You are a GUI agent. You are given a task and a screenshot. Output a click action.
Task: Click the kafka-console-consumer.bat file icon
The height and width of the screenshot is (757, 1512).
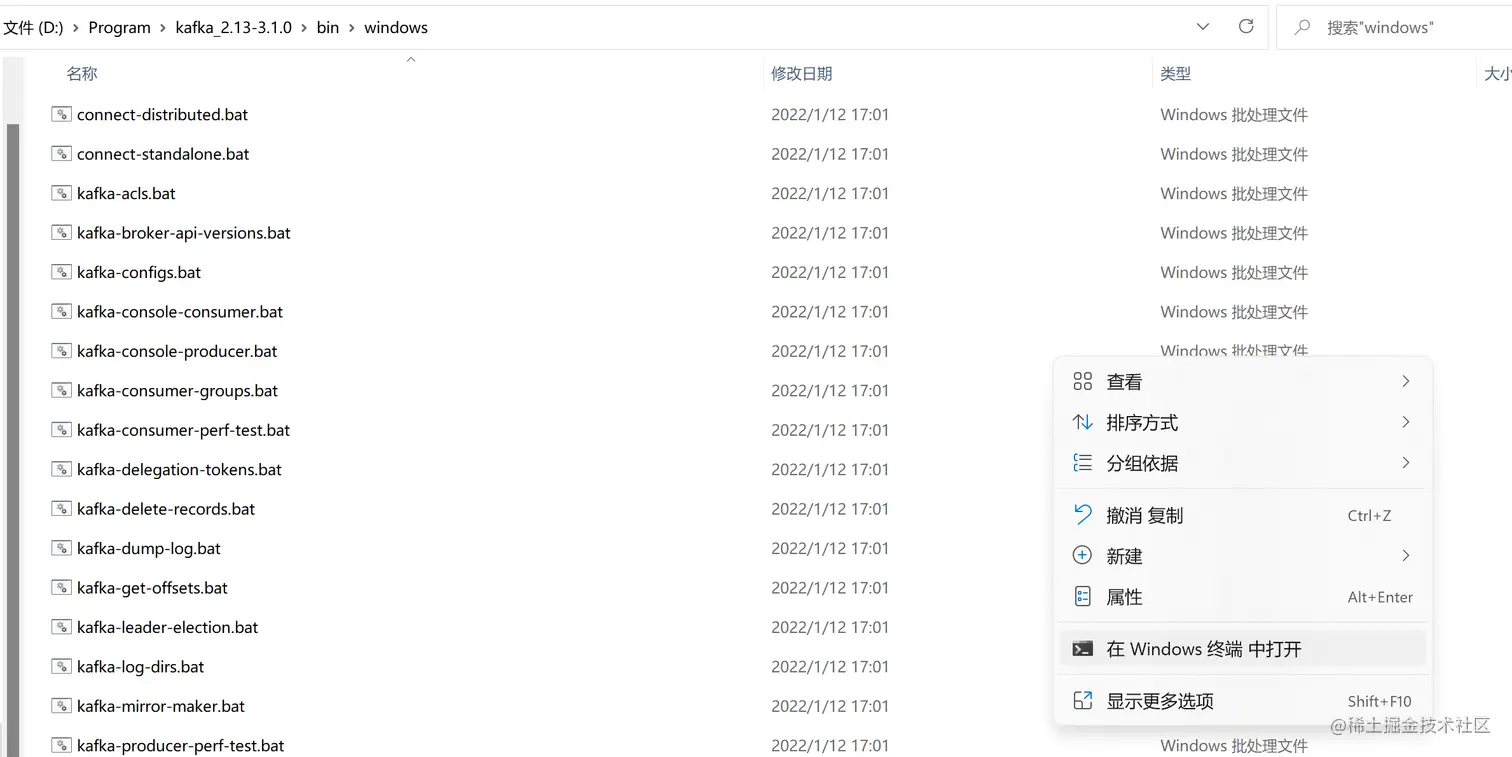pos(61,312)
